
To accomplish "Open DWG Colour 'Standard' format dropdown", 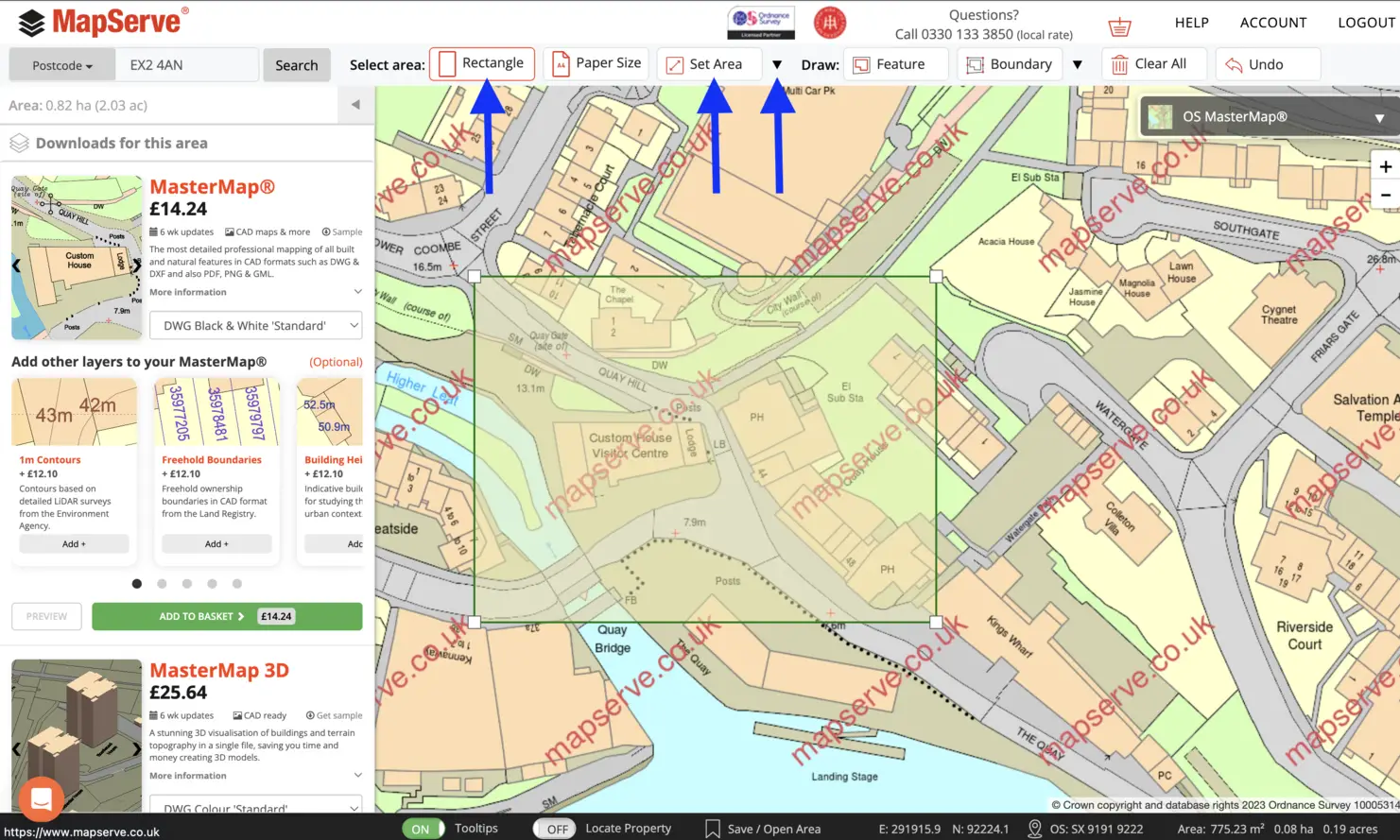I will pos(256,805).
